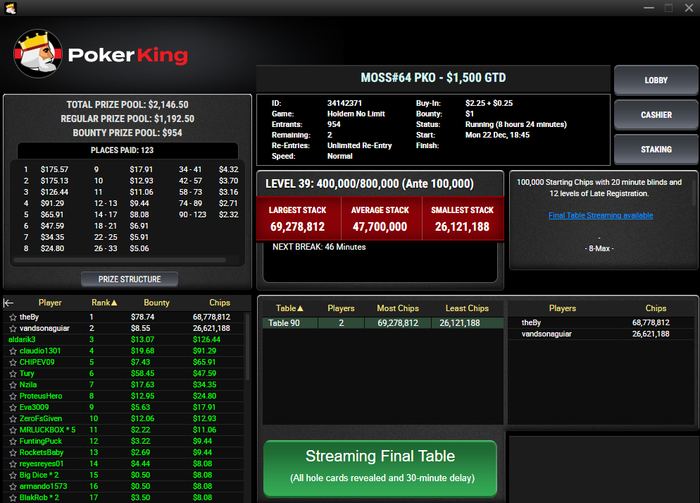Toggle favorite star next to Tury
This screenshot has height=503, width=700.
point(13,374)
